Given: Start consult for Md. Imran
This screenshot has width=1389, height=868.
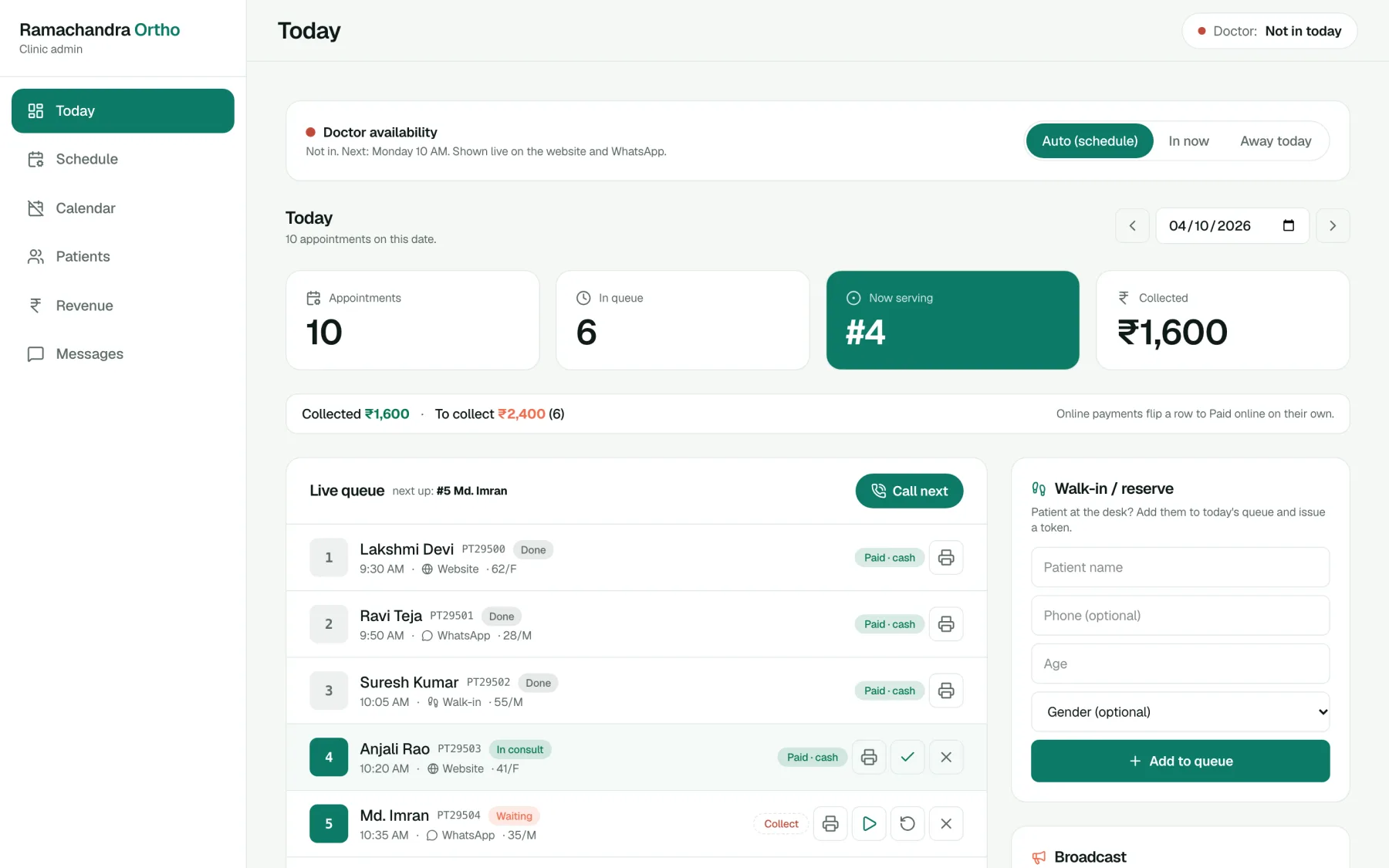Looking at the screenshot, I should [x=869, y=823].
